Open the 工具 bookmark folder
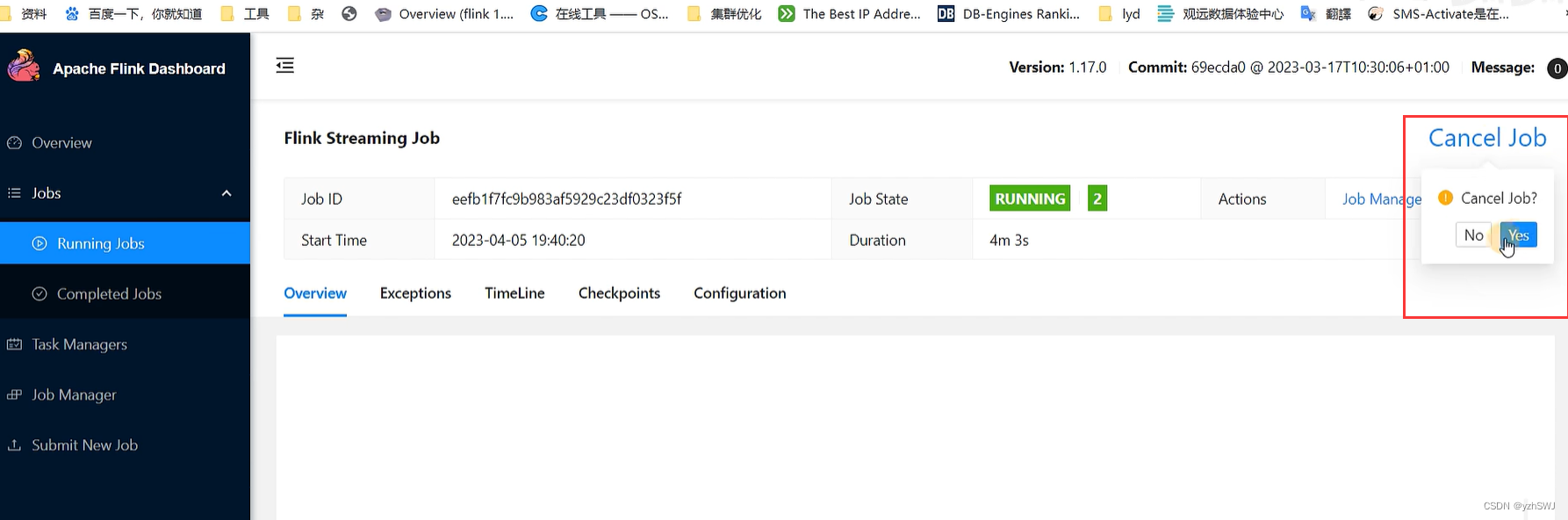1568x520 pixels. tap(245, 13)
